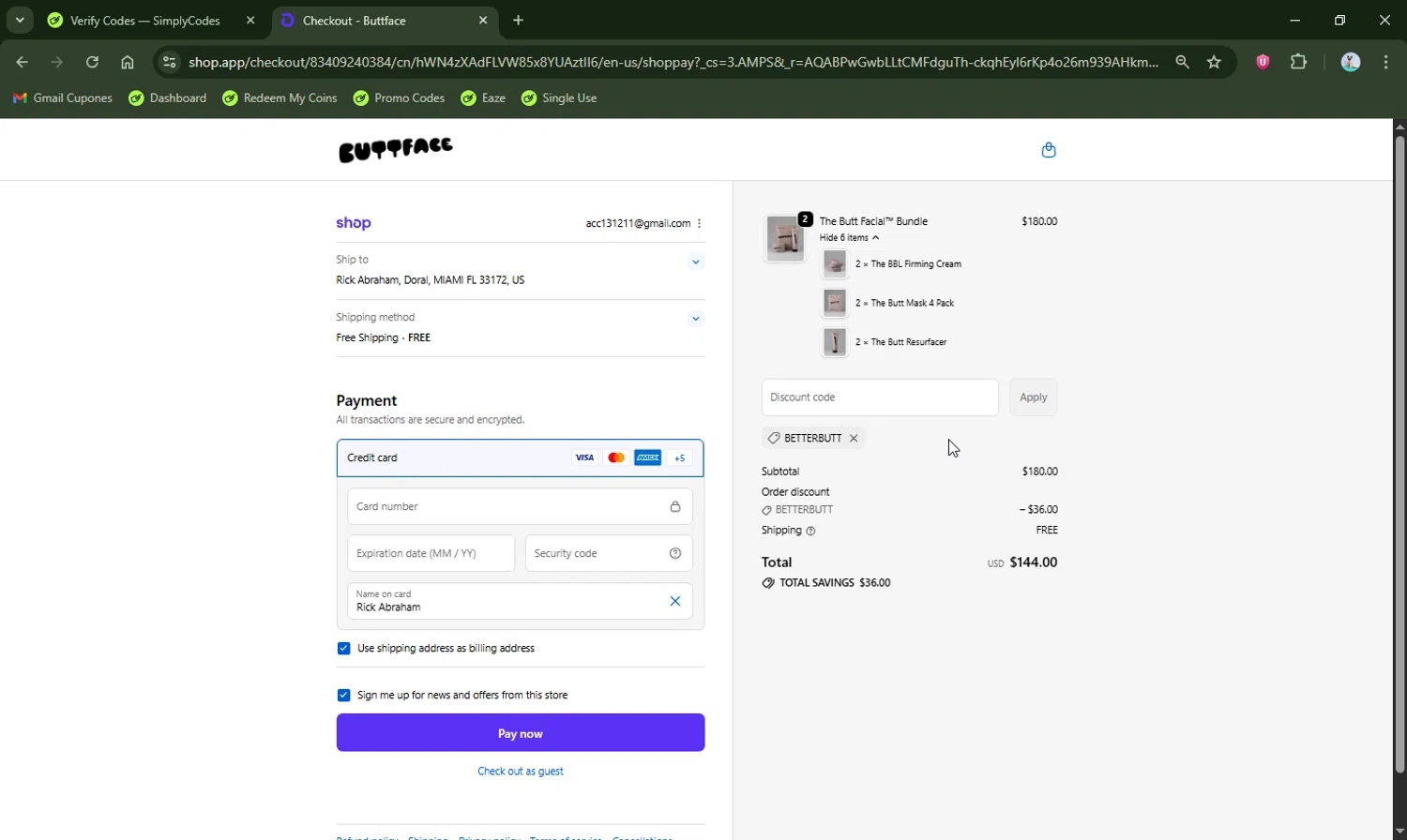
Task: Click the BBL Firming Cream thumbnail
Action: (835, 264)
